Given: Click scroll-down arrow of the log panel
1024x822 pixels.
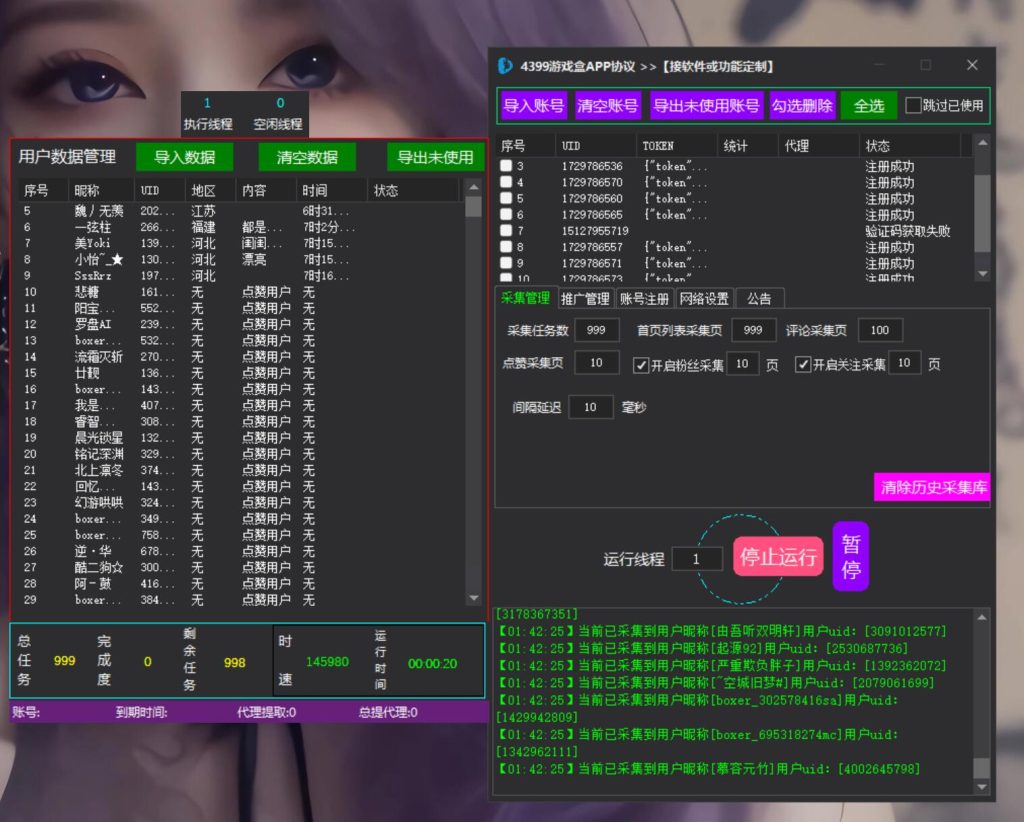Looking at the screenshot, I should click(x=982, y=787).
